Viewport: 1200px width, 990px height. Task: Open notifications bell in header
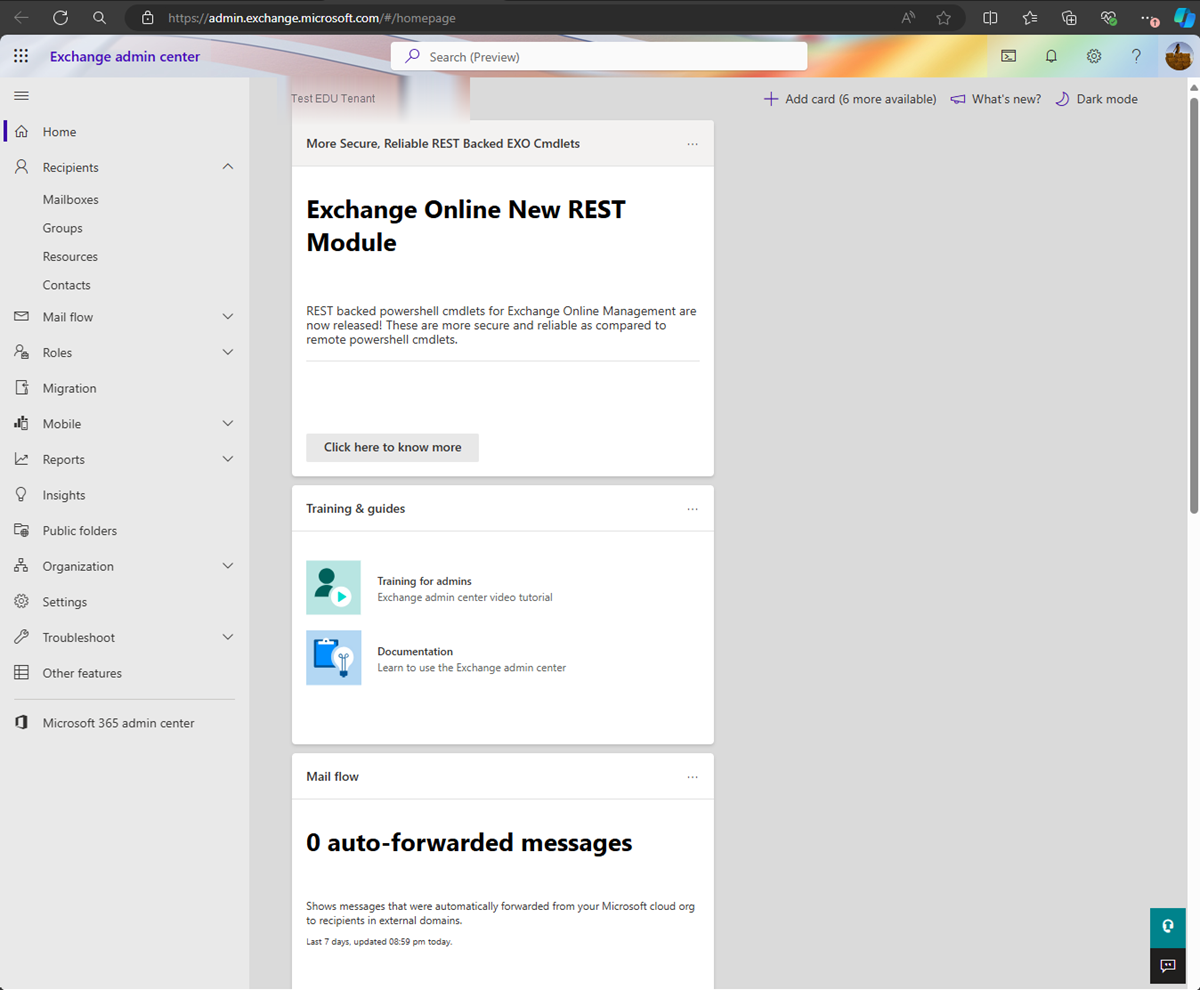(x=1051, y=56)
